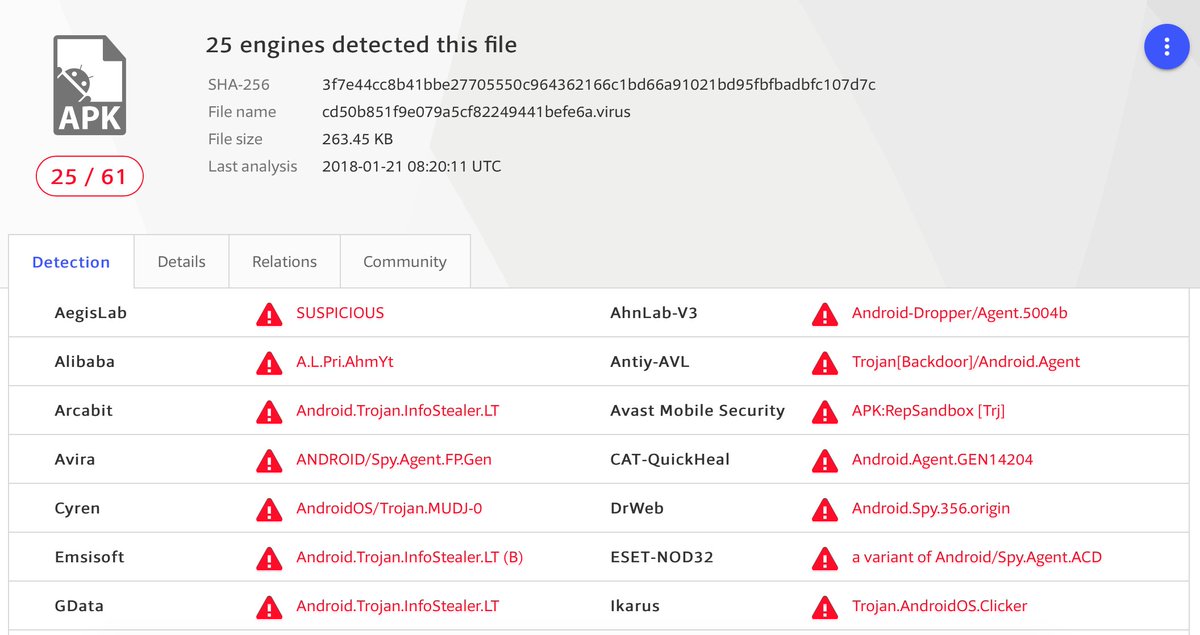Click the warning icon in Ikarus row
The width and height of the screenshot is (1200, 635).
(x=825, y=607)
